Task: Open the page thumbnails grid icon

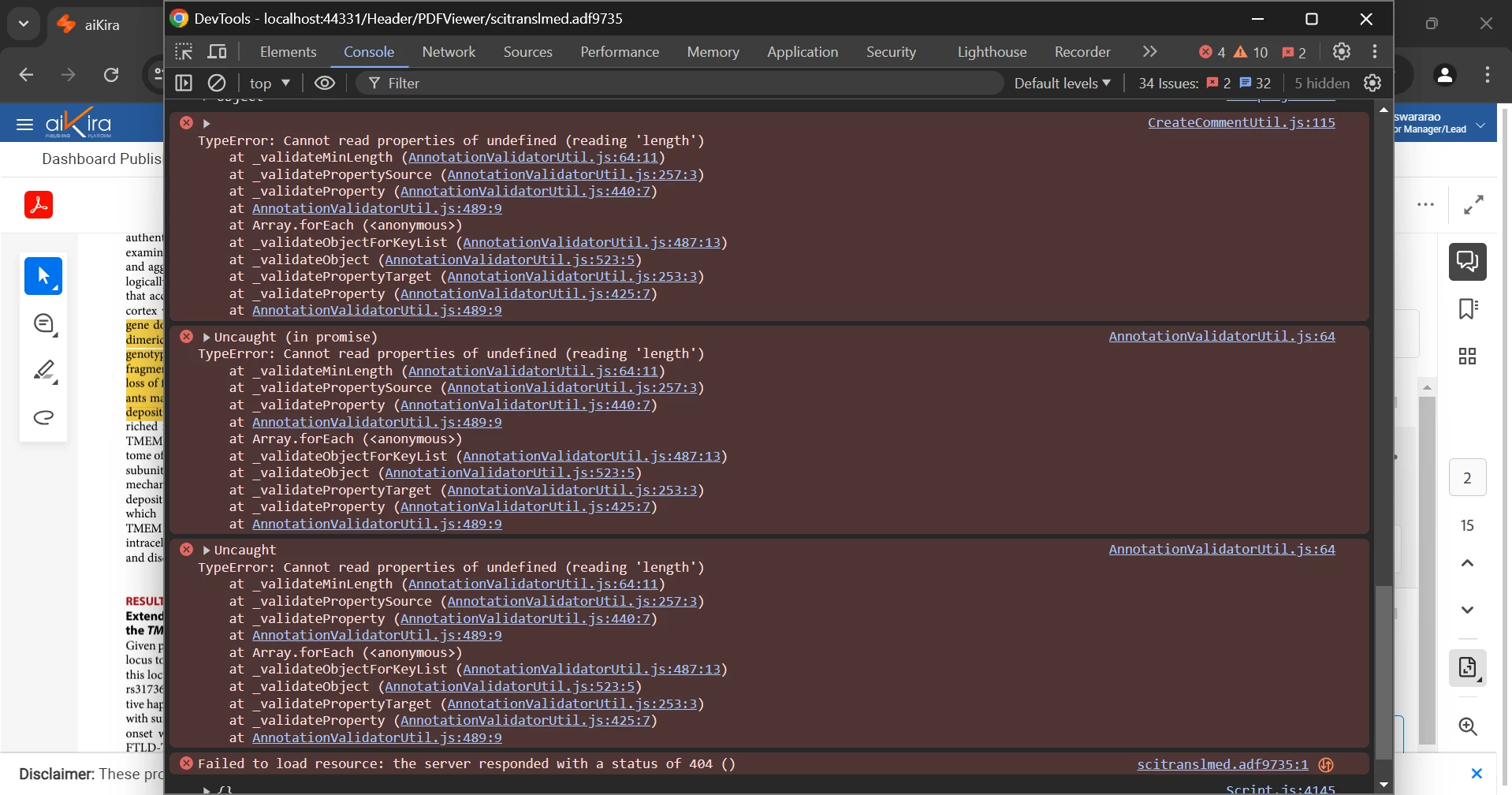Action: click(1467, 356)
